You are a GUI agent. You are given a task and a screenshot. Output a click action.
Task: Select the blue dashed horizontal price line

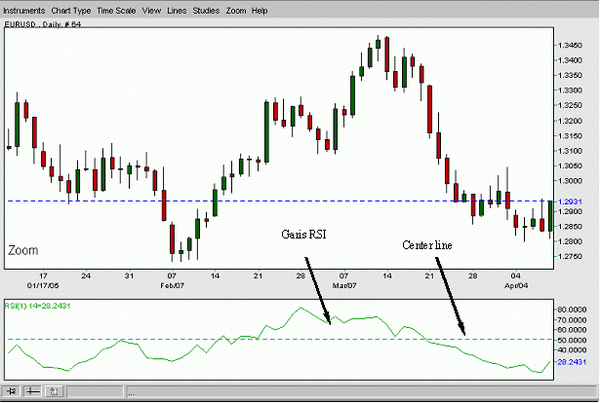[x=250, y=201]
